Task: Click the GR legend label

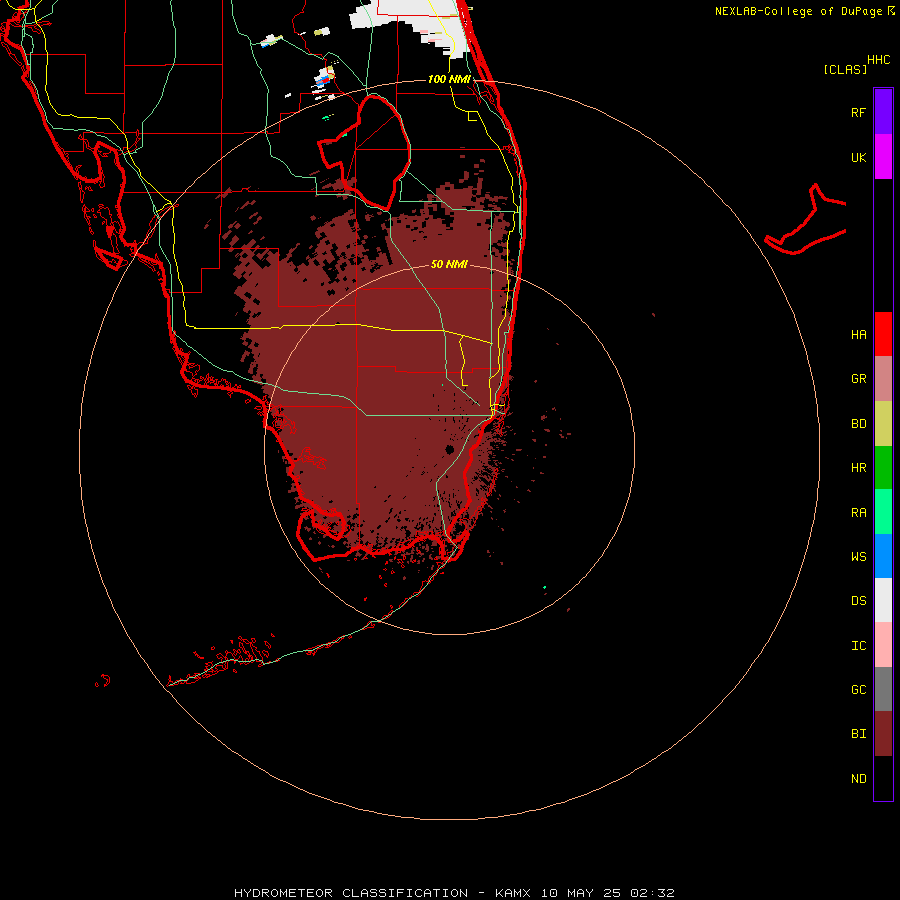Action: coord(858,379)
